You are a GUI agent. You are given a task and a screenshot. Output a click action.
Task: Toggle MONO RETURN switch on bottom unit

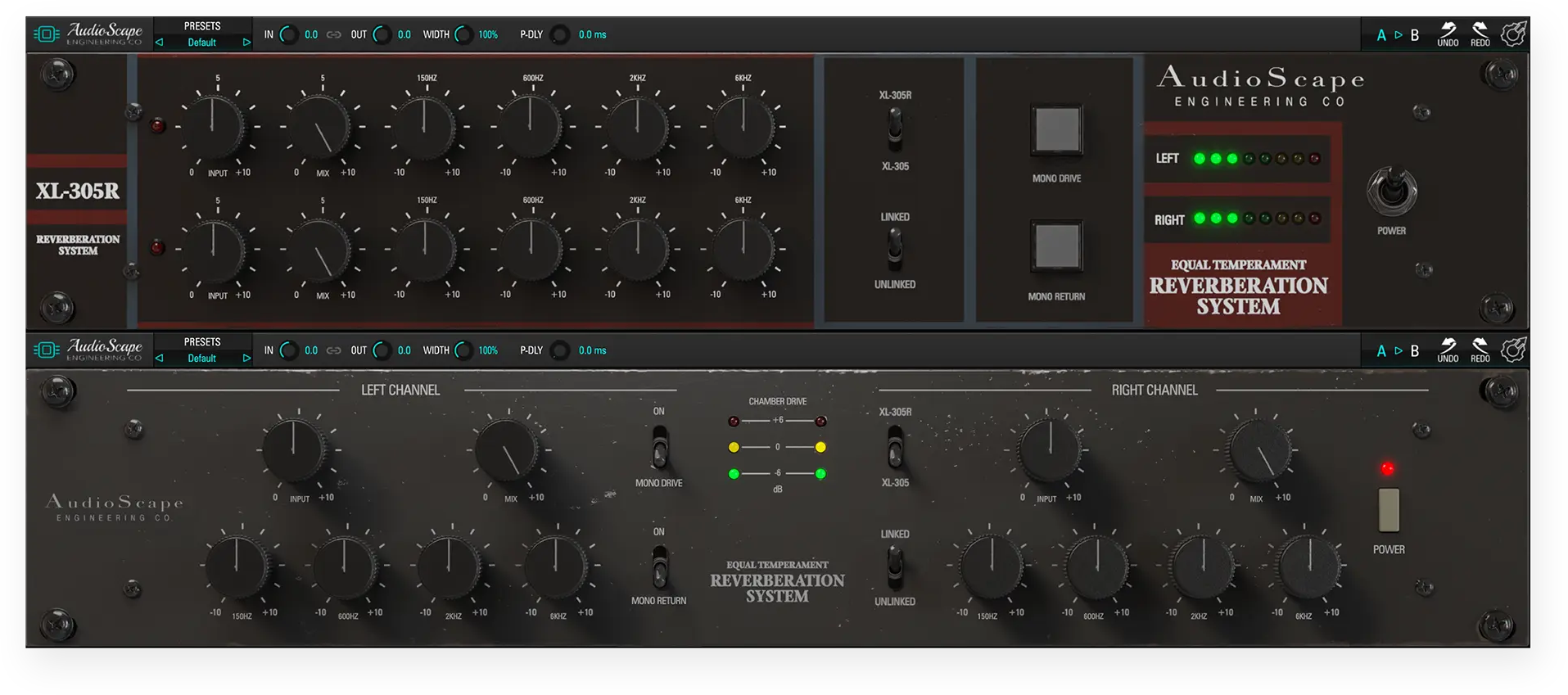(x=659, y=566)
